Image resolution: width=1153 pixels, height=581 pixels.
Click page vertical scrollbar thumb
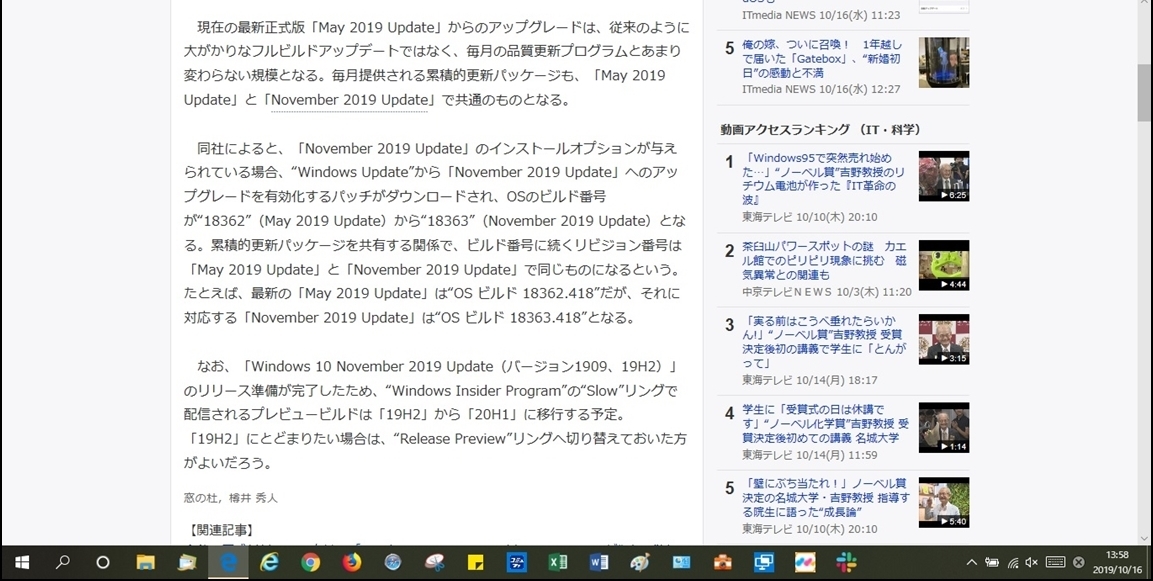coord(1145,92)
